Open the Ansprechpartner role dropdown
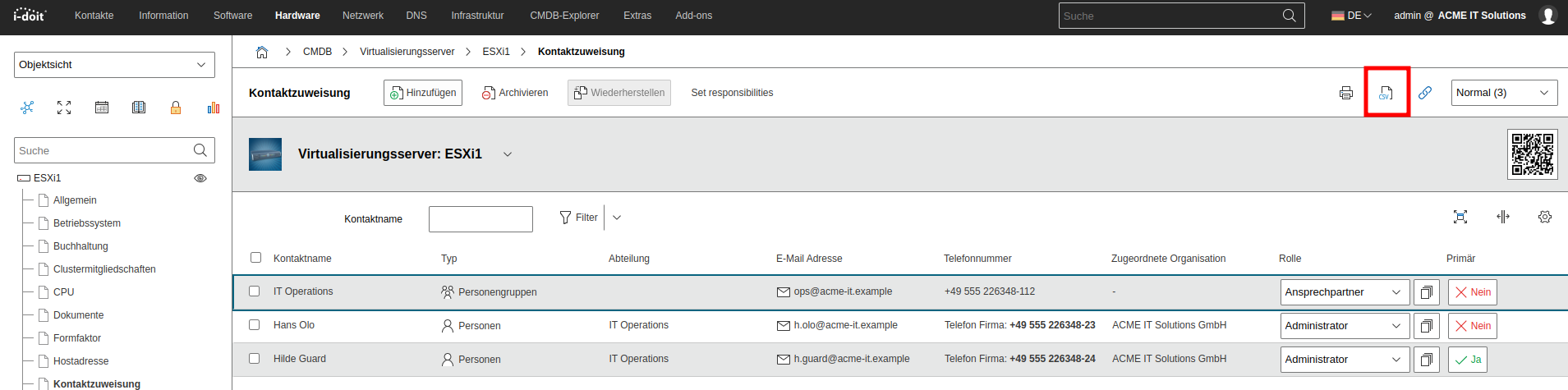Viewport: 1568px width, 390px height. [1344, 292]
